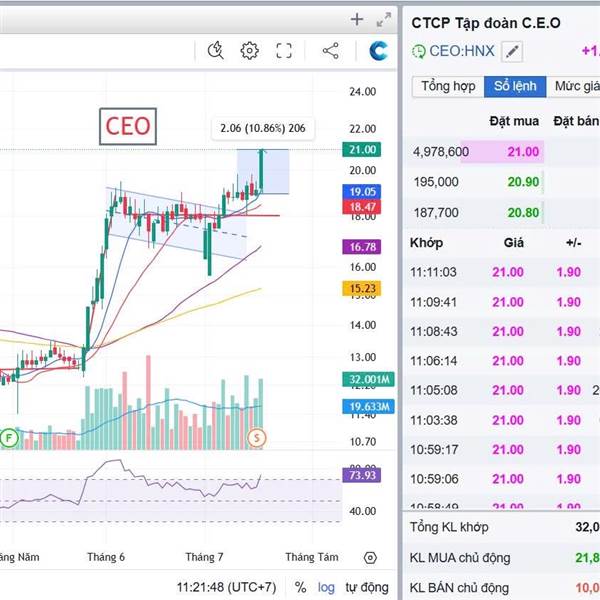Screen dimensions: 600x600
Task: Select the 11:05:08 matched trade row
Action: pos(501,390)
